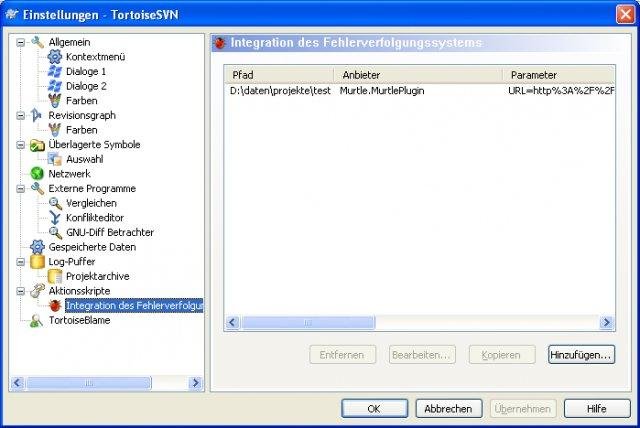640x428 pixels.
Task: Click the icon beside Auswahl
Action: [x=55, y=159]
